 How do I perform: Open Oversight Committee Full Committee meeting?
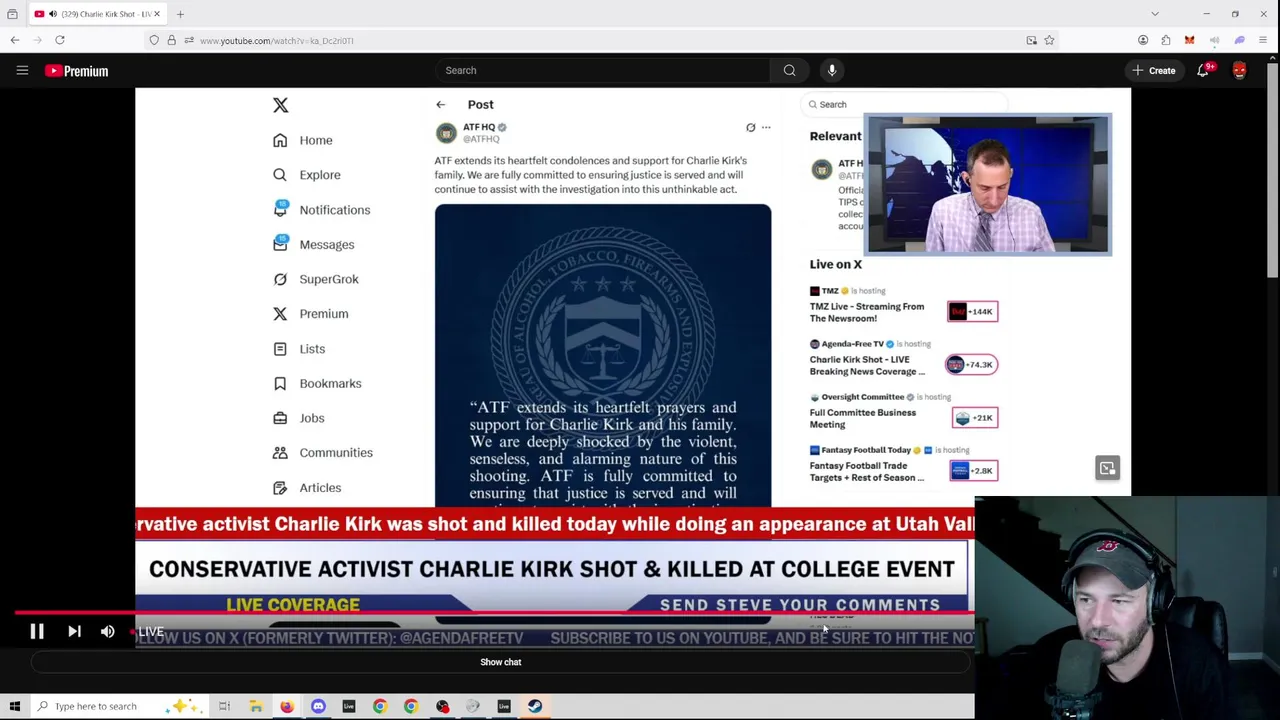pos(904,412)
